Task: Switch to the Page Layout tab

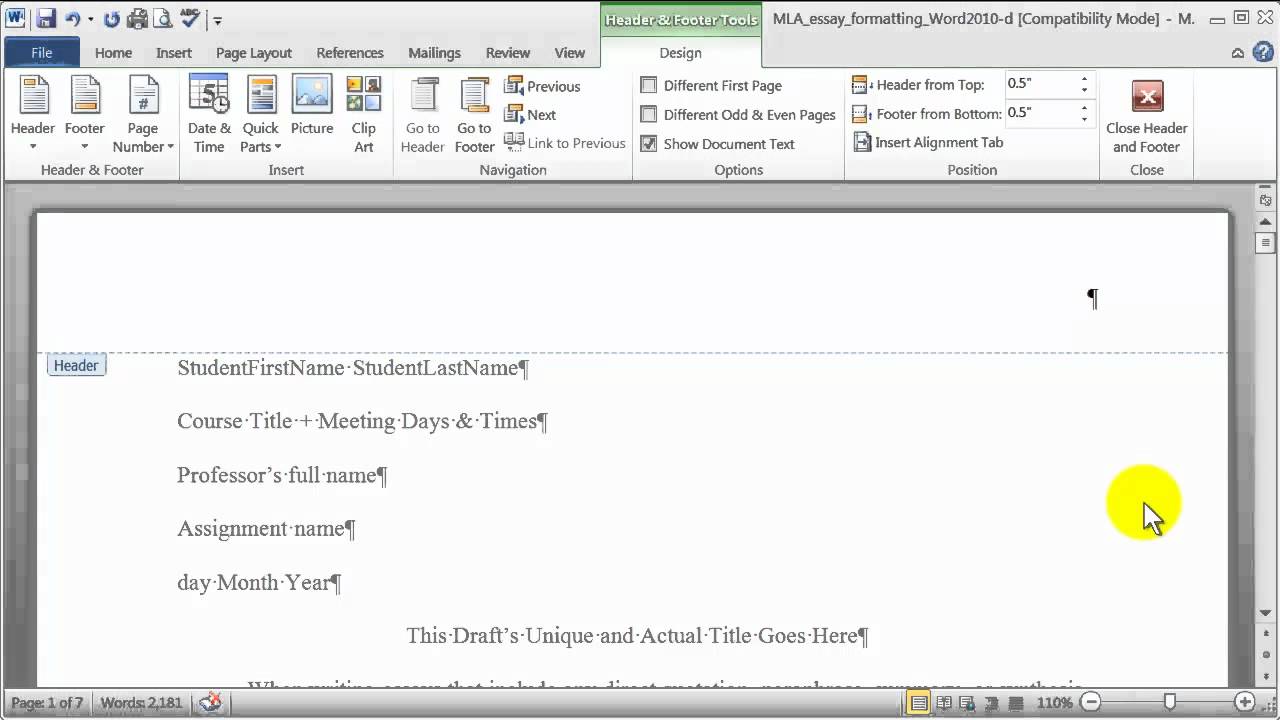Action: 254,53
